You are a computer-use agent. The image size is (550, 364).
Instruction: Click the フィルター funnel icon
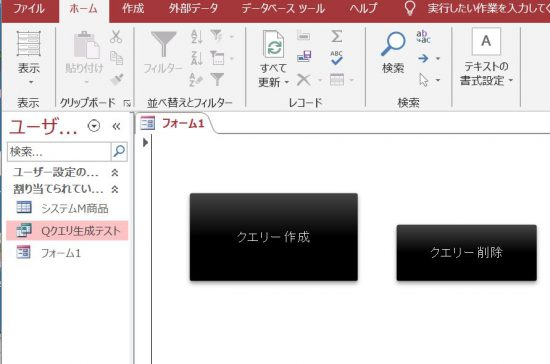[x=163, y=44]
